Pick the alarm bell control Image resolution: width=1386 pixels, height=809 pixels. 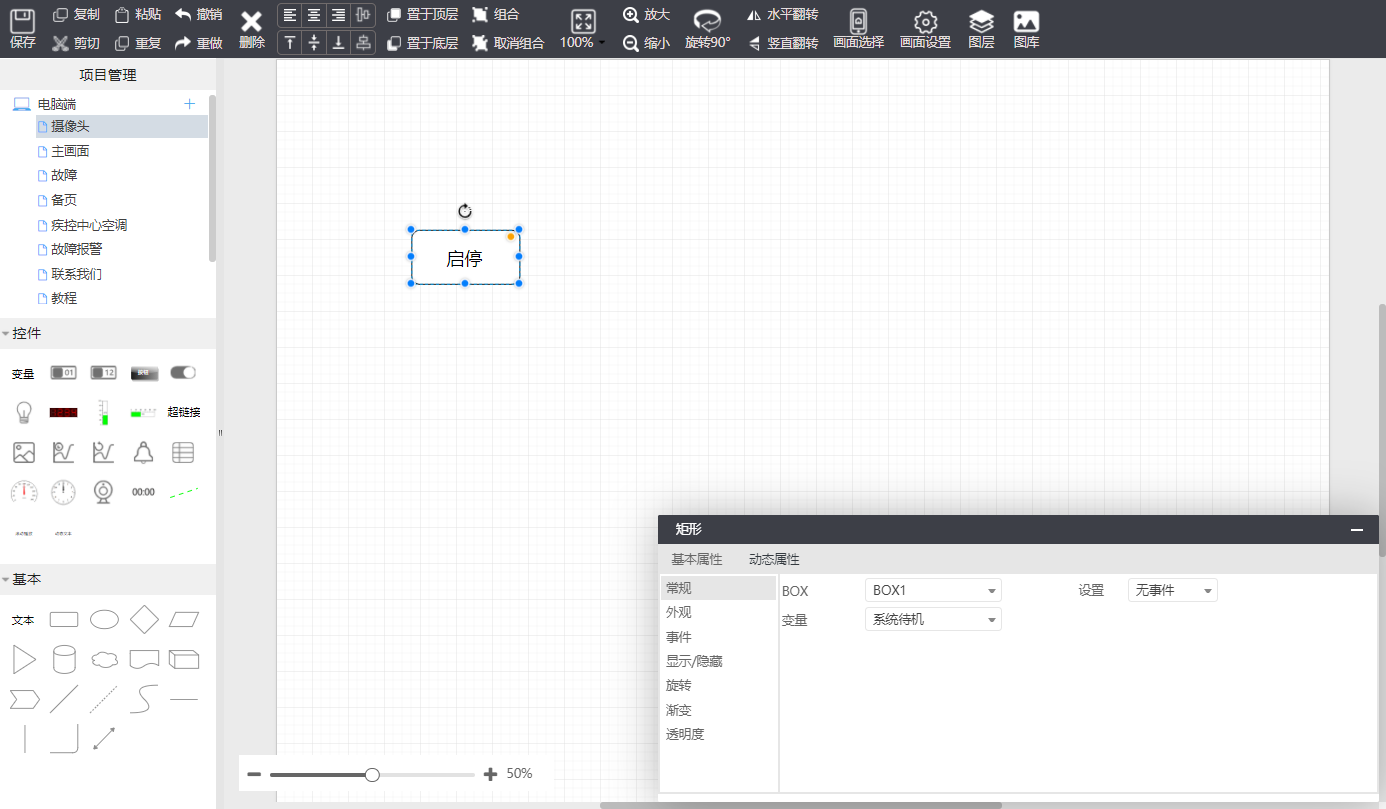[x=143, y=452]
